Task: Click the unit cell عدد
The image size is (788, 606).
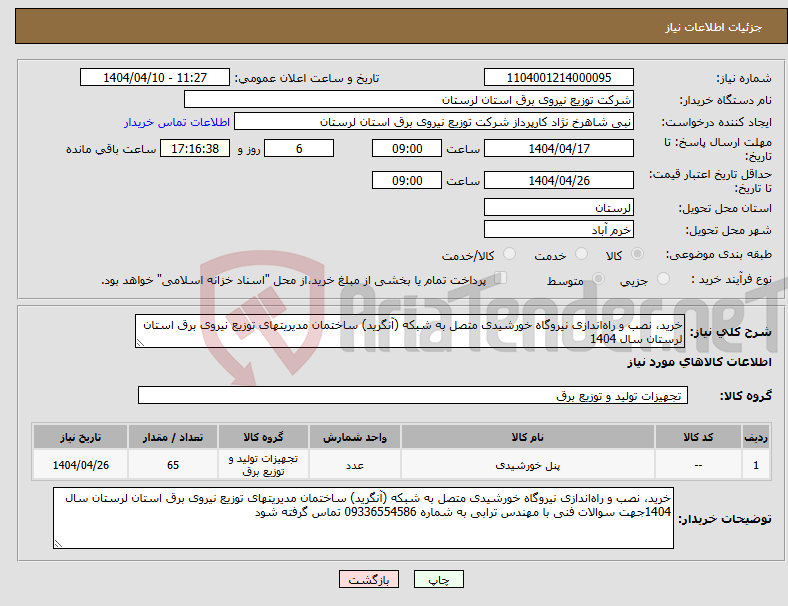Action: tap(355, 465)
